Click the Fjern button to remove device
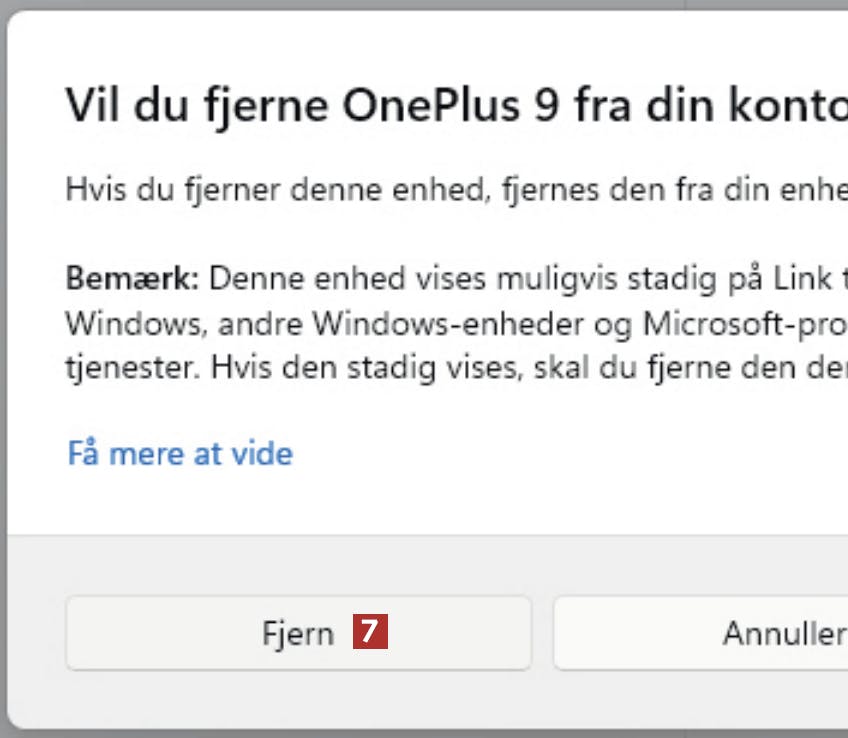 297,633
